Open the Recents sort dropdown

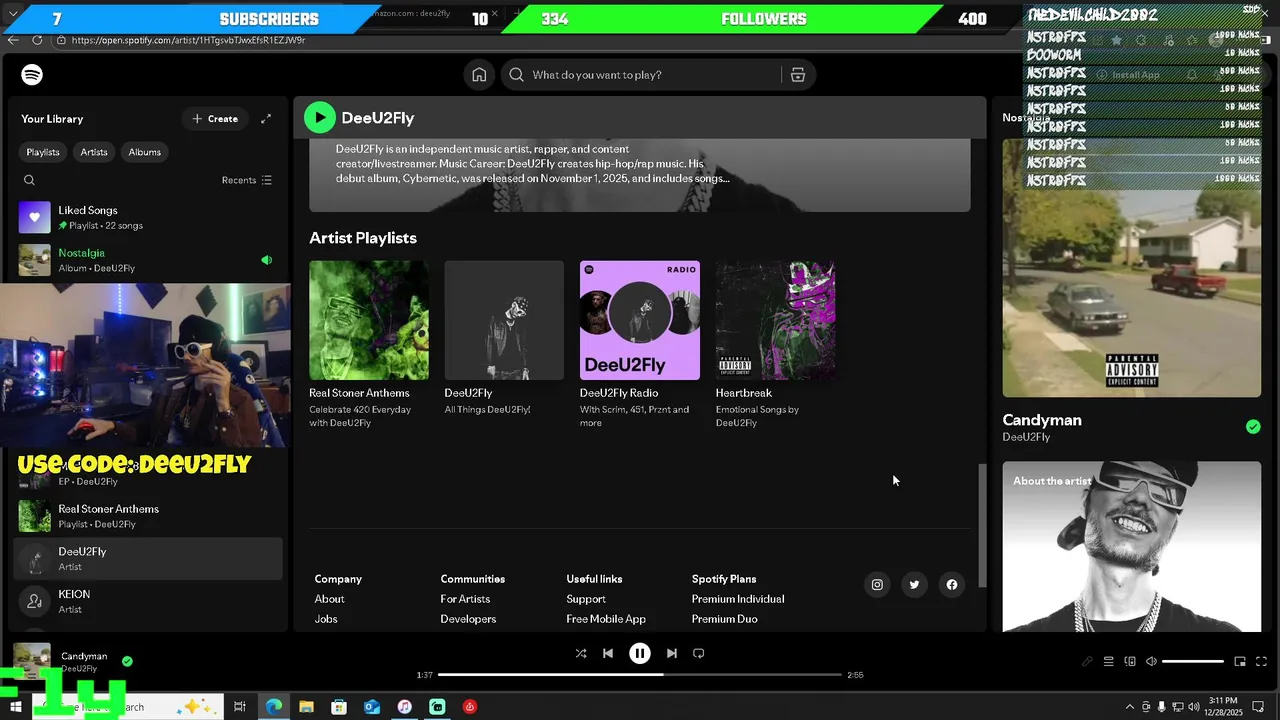247,180
